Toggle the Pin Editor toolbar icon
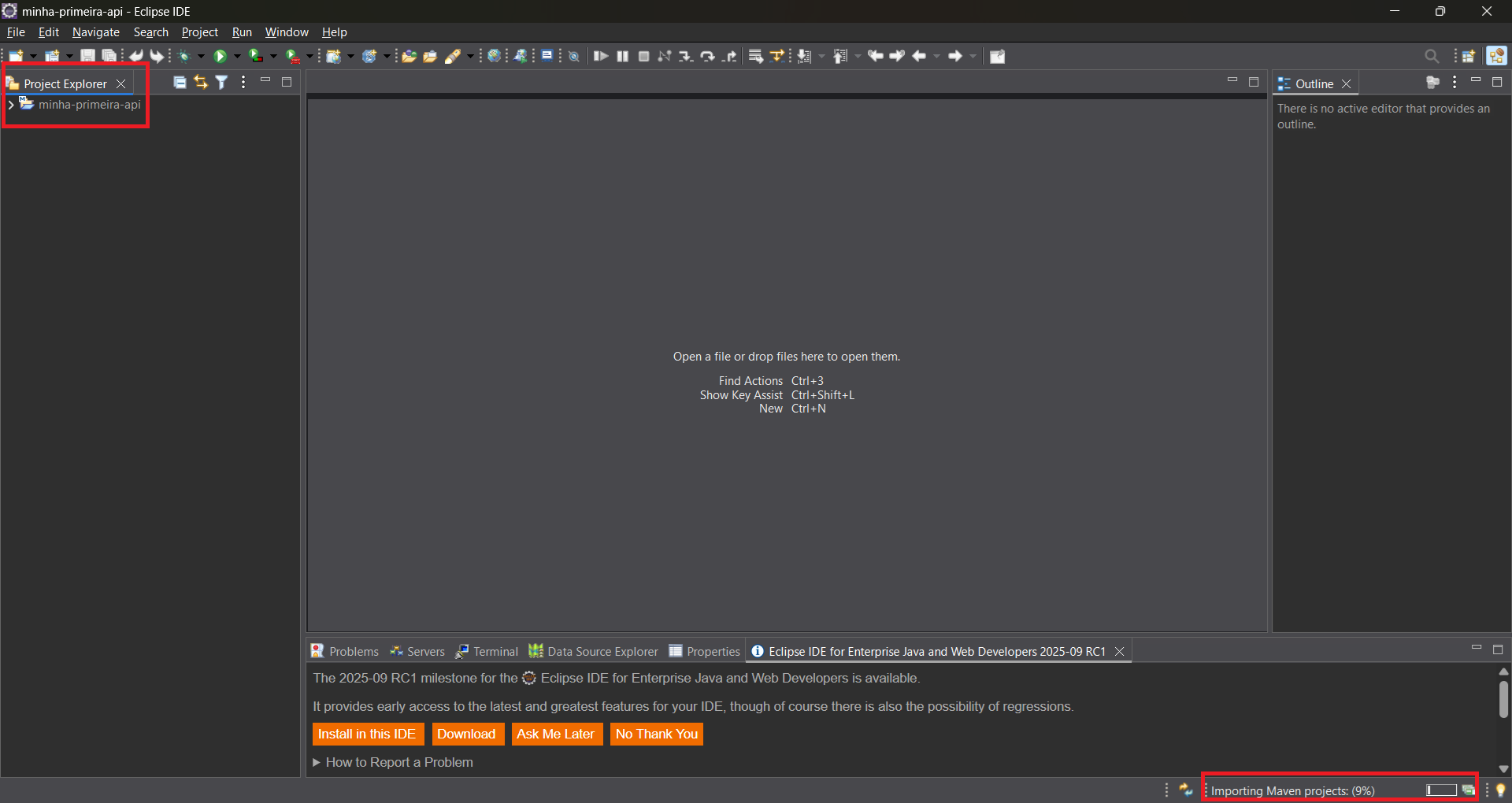The width and height of the screenshot is (1512, 803). tap(996, 55)
